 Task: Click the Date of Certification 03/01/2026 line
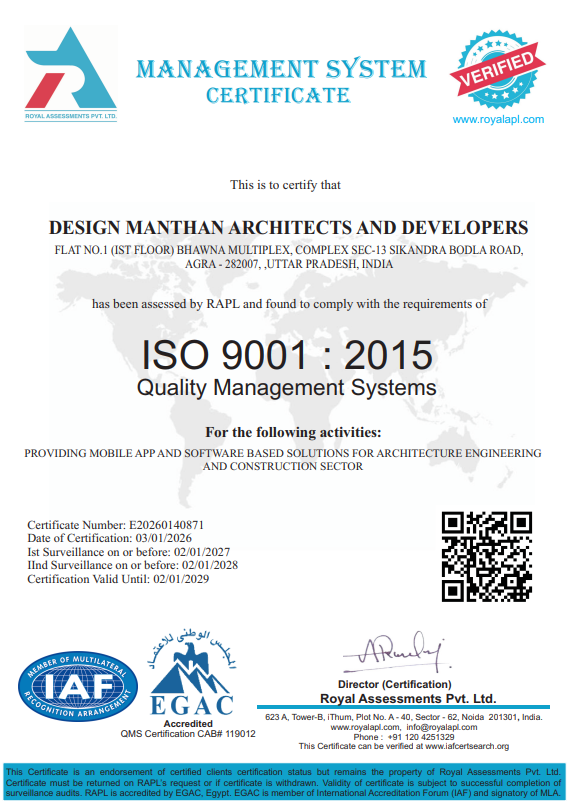(x=109, y=539)
